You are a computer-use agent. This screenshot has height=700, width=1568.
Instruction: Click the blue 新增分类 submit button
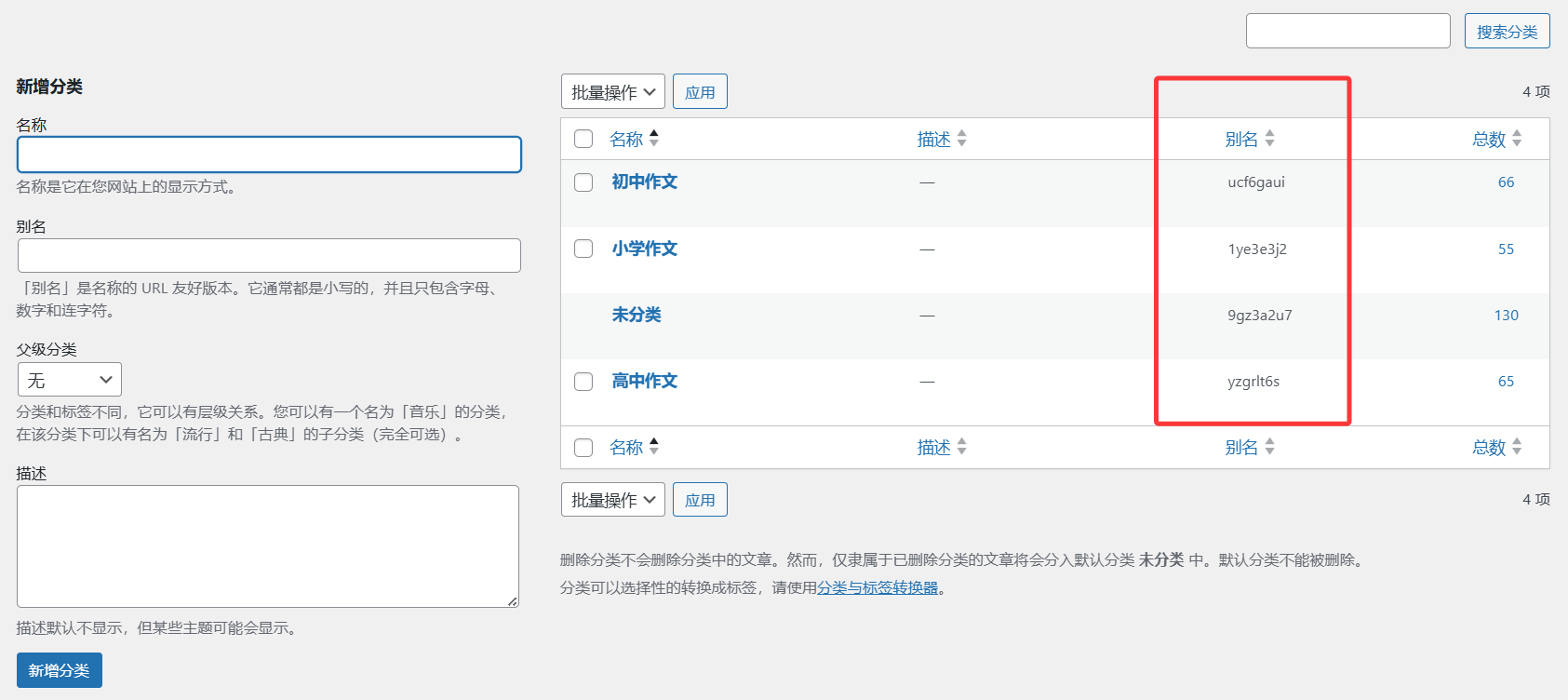(x=60, y=670)
